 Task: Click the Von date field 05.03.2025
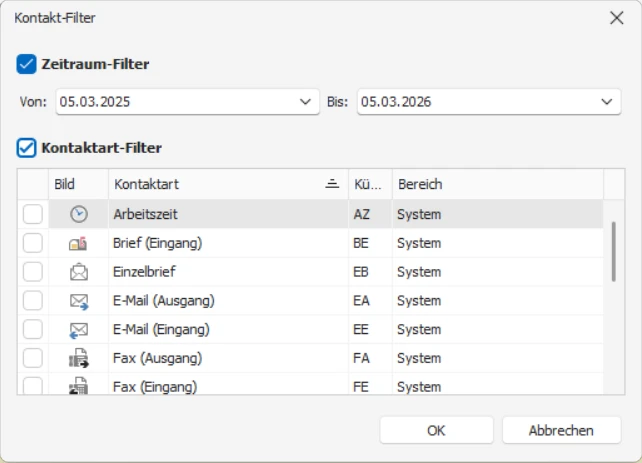[188, 102]
